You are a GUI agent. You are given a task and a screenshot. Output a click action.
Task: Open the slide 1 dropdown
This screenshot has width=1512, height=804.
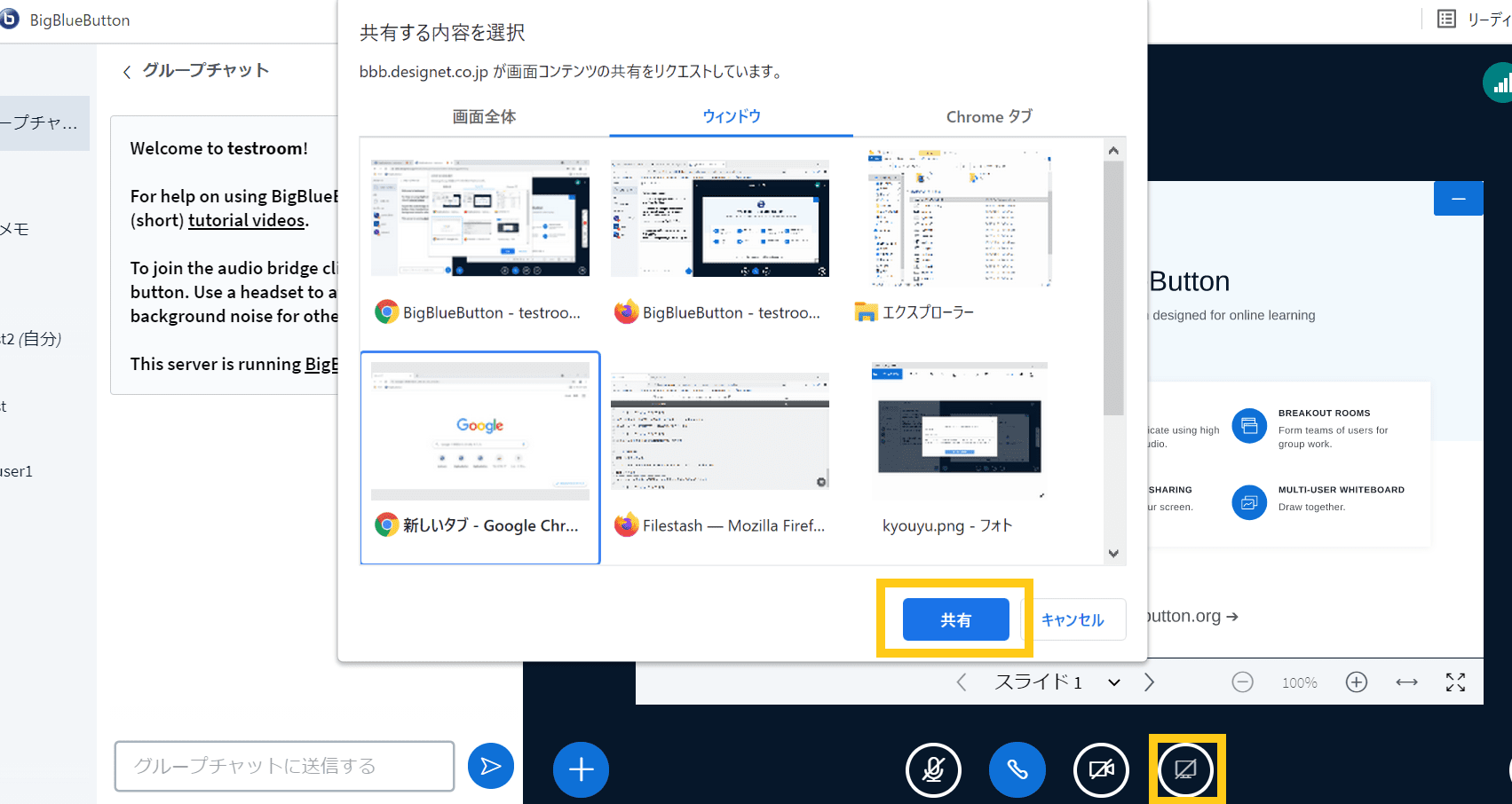tap(1057, 682)
